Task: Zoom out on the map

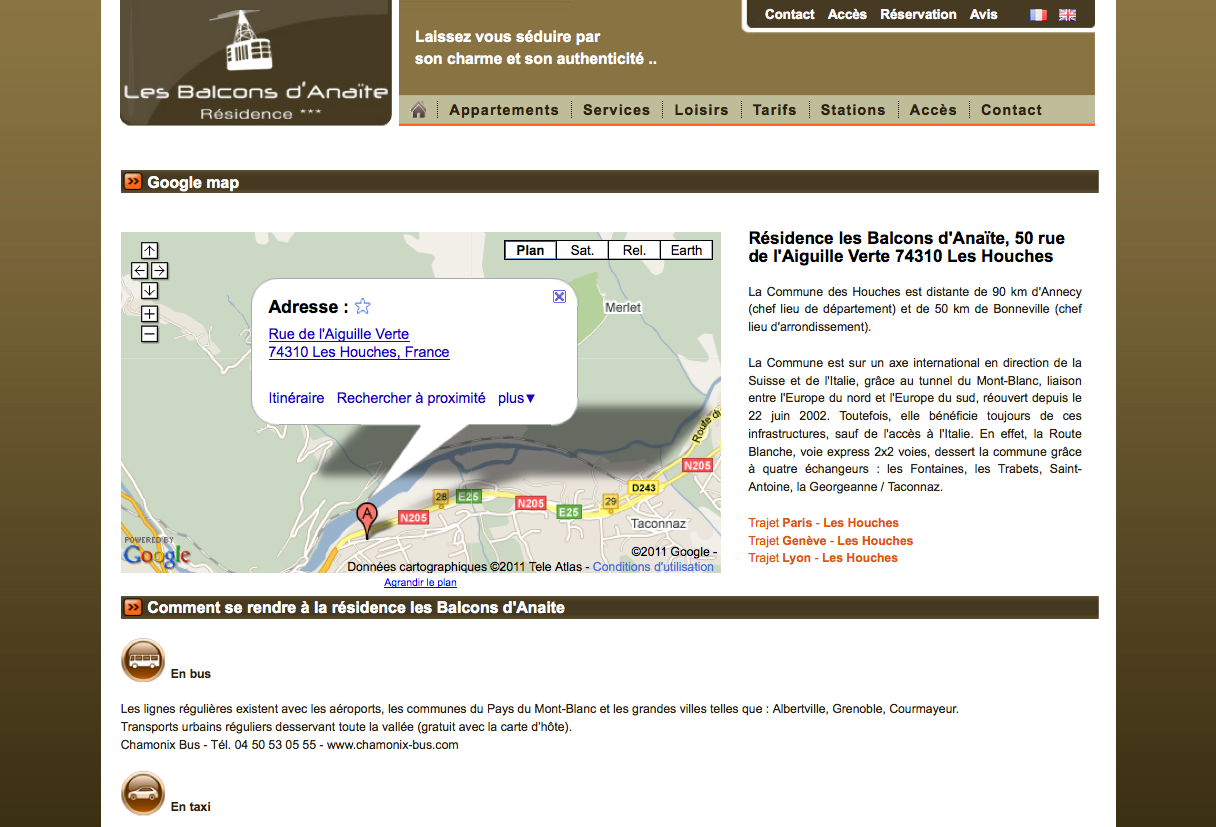Action: (x=149, y=334)
